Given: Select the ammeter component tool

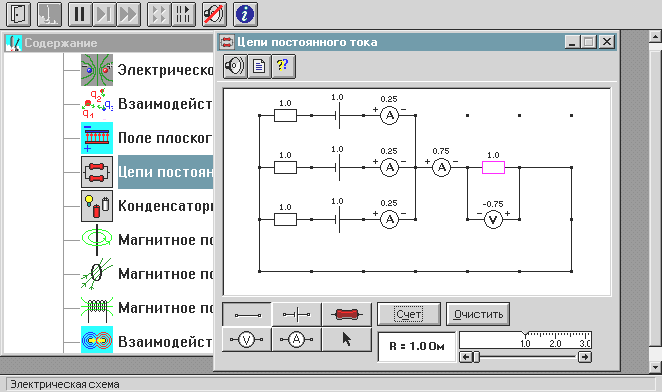Looking at the screenshot, I should pyautogui.click(x=296, y=339).
